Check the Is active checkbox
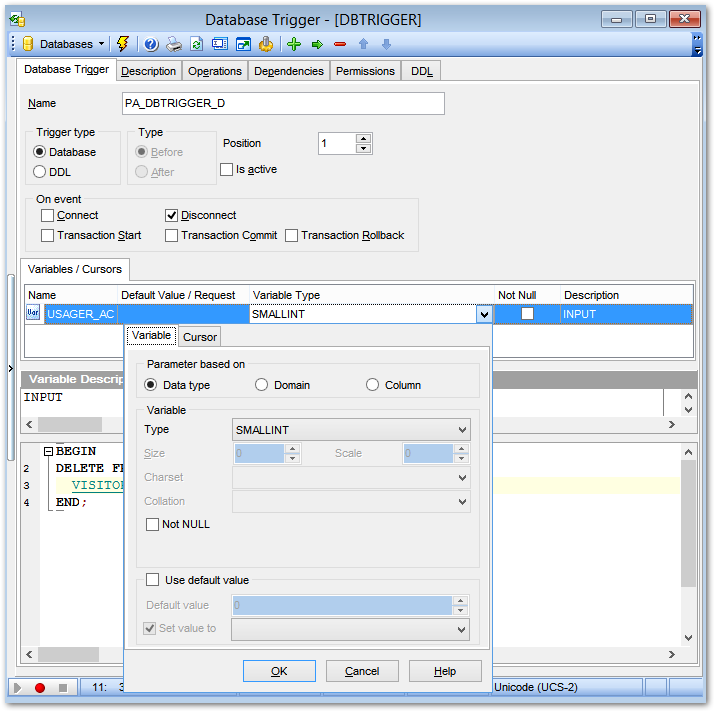The image size is (715, 712). point(226,170)
